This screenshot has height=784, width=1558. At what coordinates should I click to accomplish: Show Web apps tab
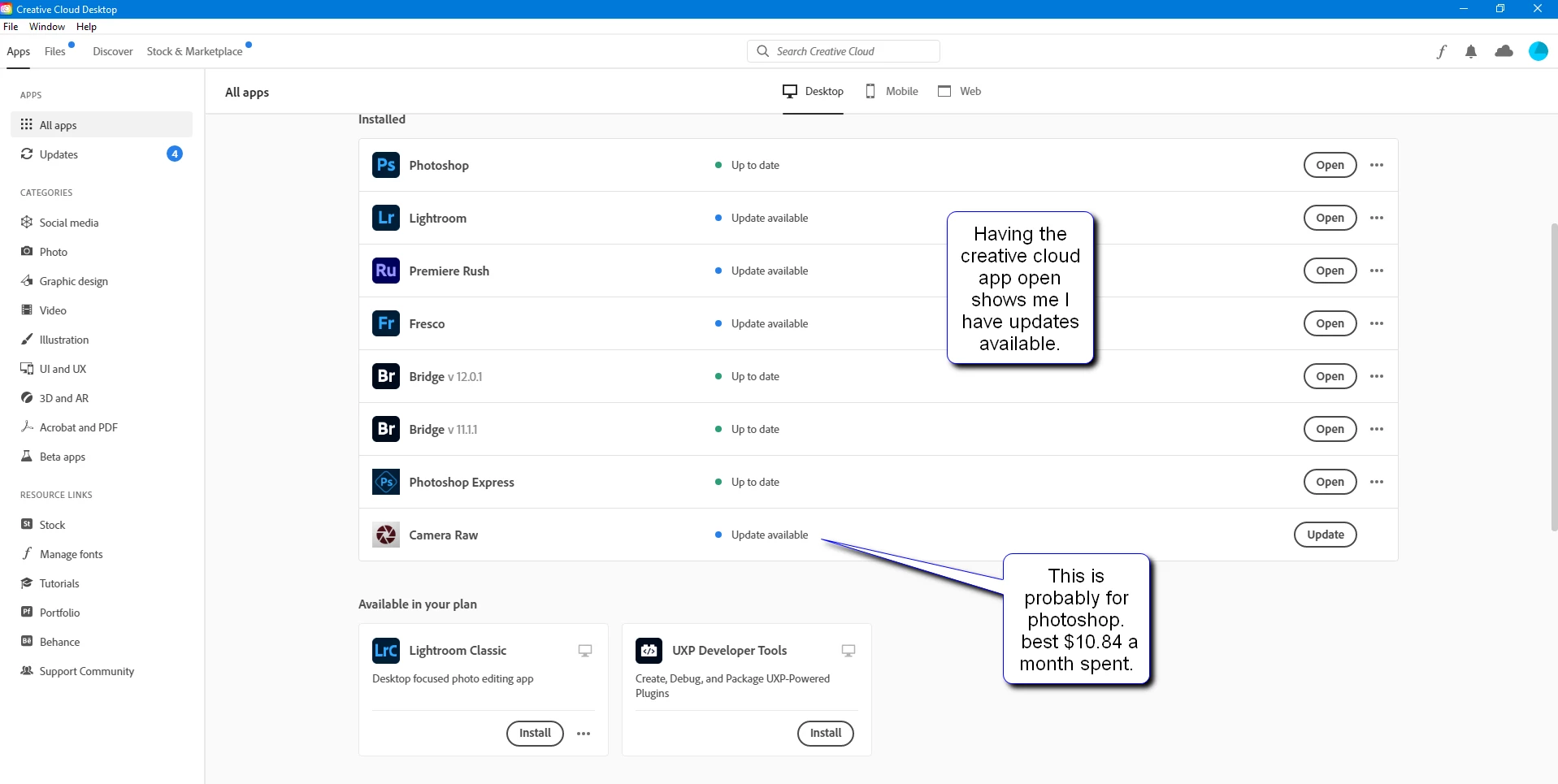pos(960,91)
